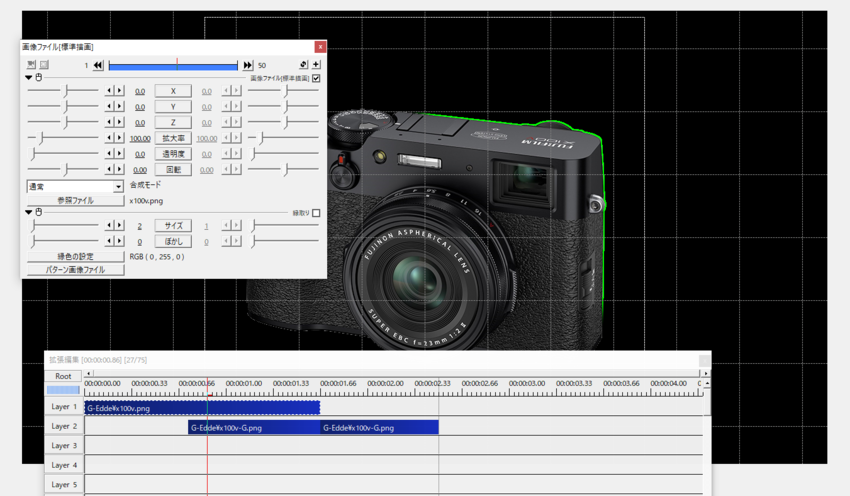This screenshot has height=496, width=850.
Task: Click the 回転 button
Action: click(173, 170)
